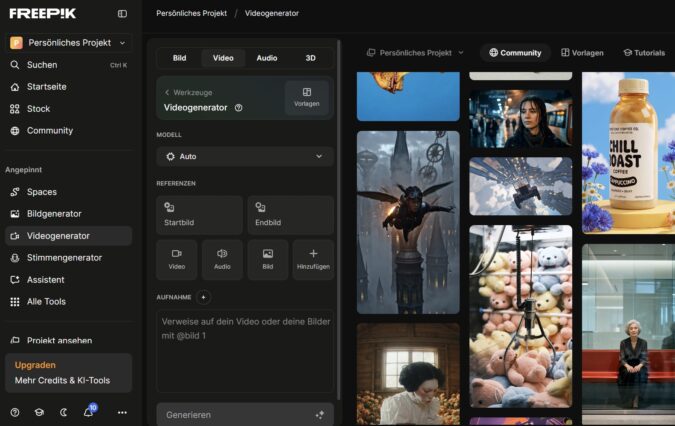This screenshot has height=426, width=675.
Task: Collapse the sidebar with the panel icon
Action: point(122,13)
